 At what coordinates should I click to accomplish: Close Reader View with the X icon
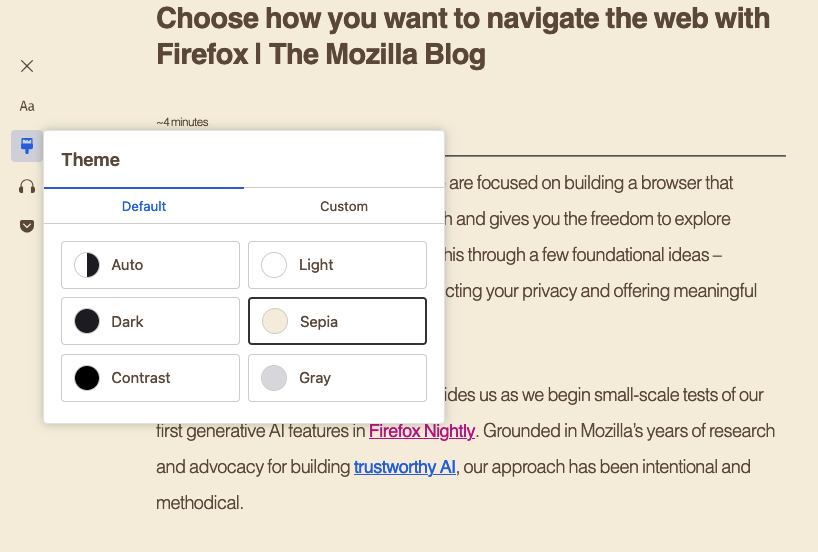27,66
